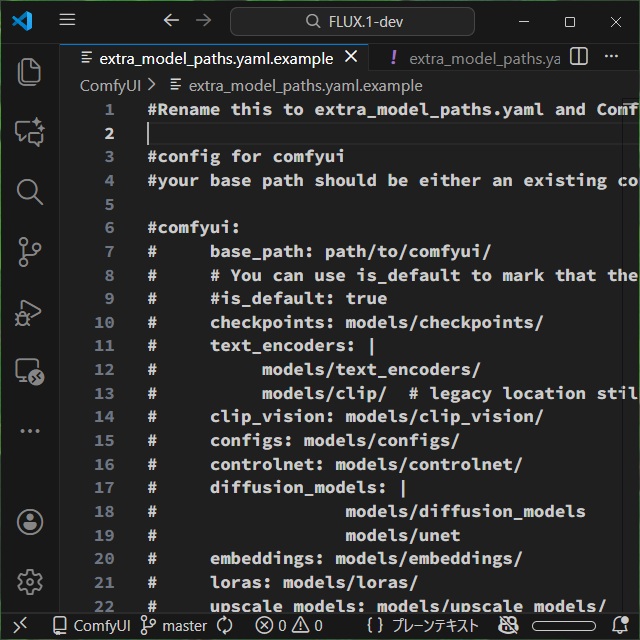Open the Remote Explorer view

pyautogui.click(x=29, y=372)
